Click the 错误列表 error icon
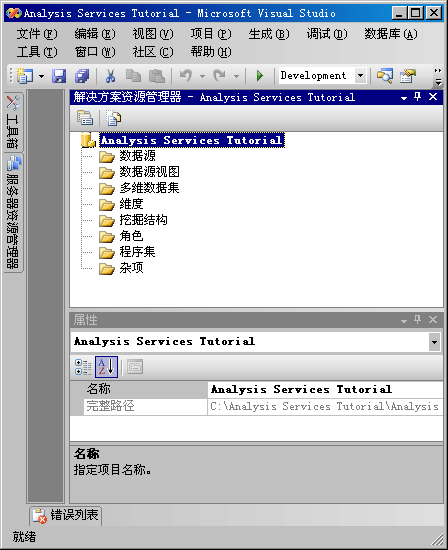 click(39, 516)
